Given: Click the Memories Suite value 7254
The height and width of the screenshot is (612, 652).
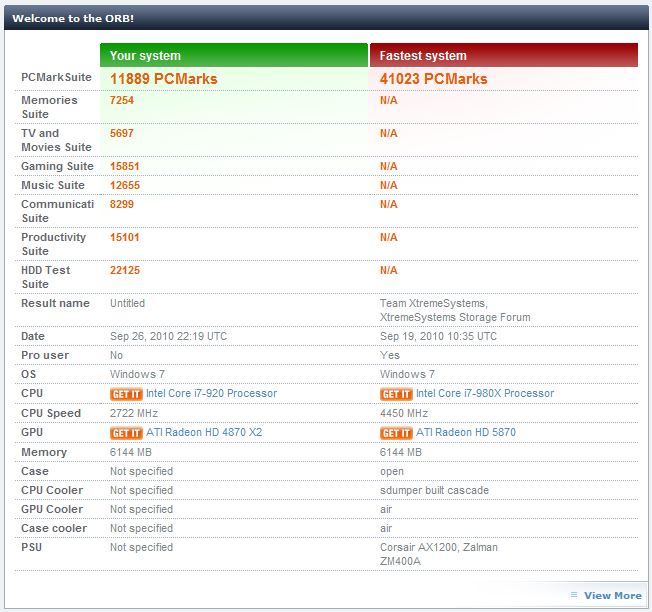Looking at the screenshot, I should click(122, 100).
